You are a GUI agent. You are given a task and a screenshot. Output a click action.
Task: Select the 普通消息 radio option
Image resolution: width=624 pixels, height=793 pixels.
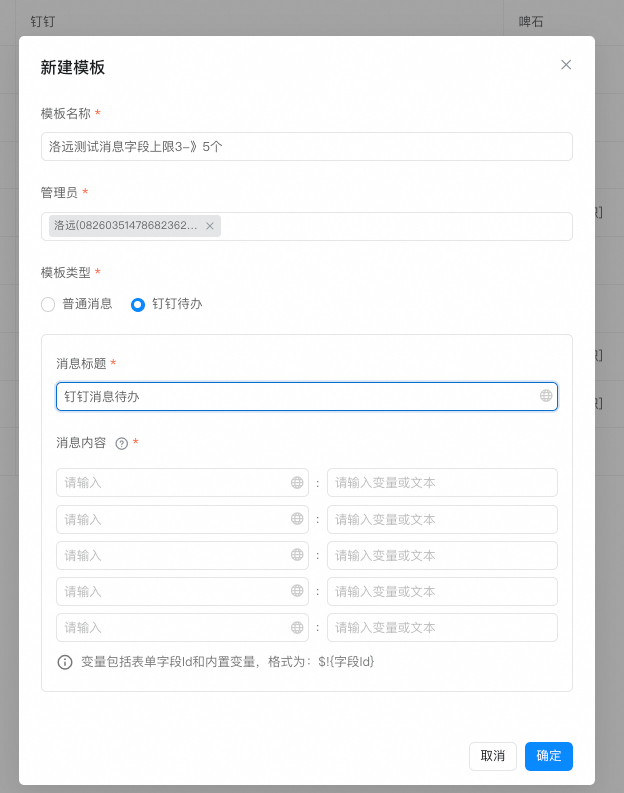click(x=48, y=304)
